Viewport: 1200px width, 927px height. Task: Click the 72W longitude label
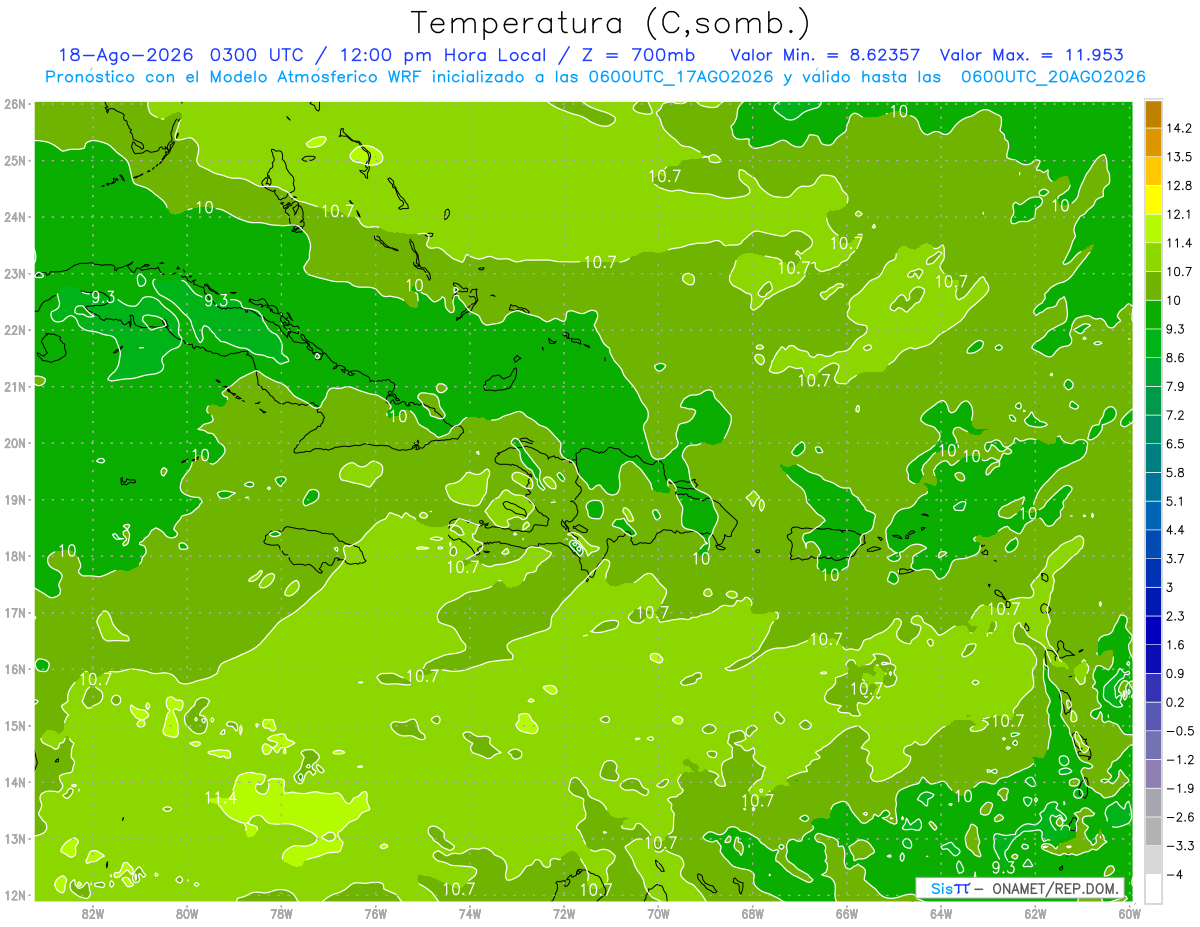point(564,913)
